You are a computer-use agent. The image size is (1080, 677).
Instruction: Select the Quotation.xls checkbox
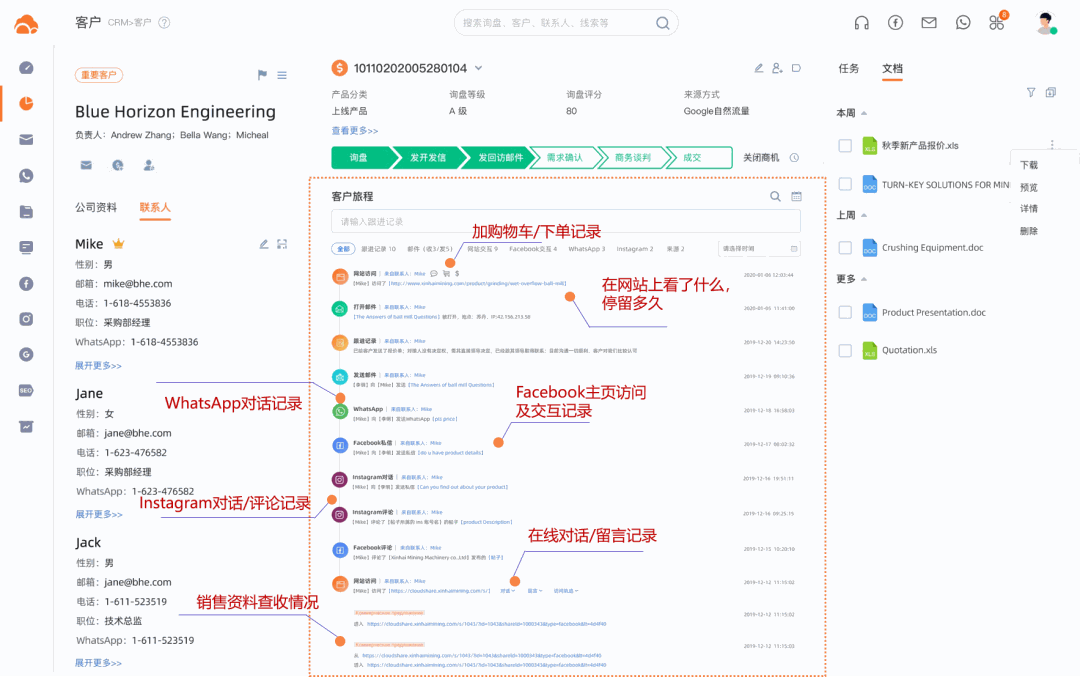point(845,351)
